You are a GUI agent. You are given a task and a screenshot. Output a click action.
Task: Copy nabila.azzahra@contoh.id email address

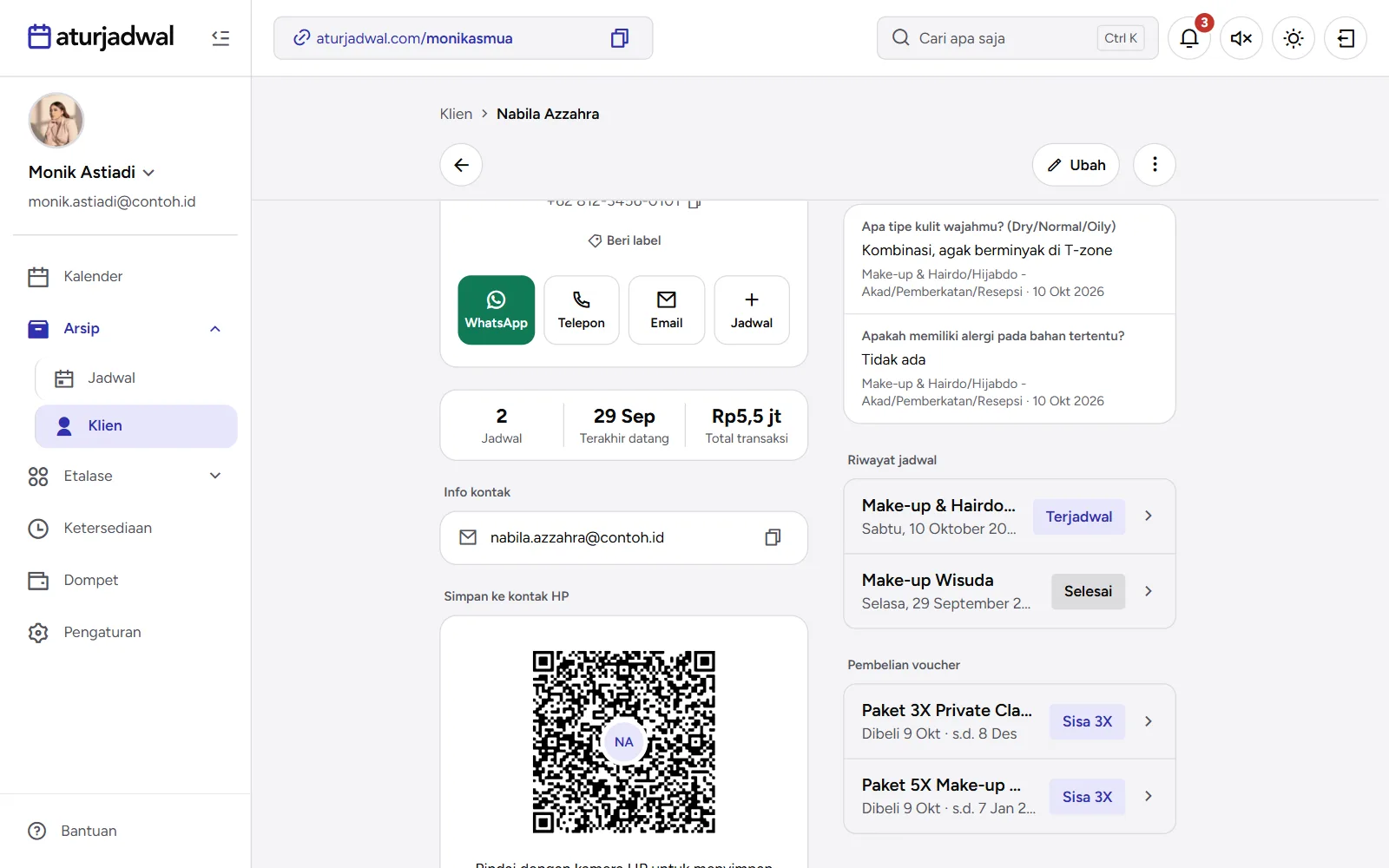coord(773,537)
